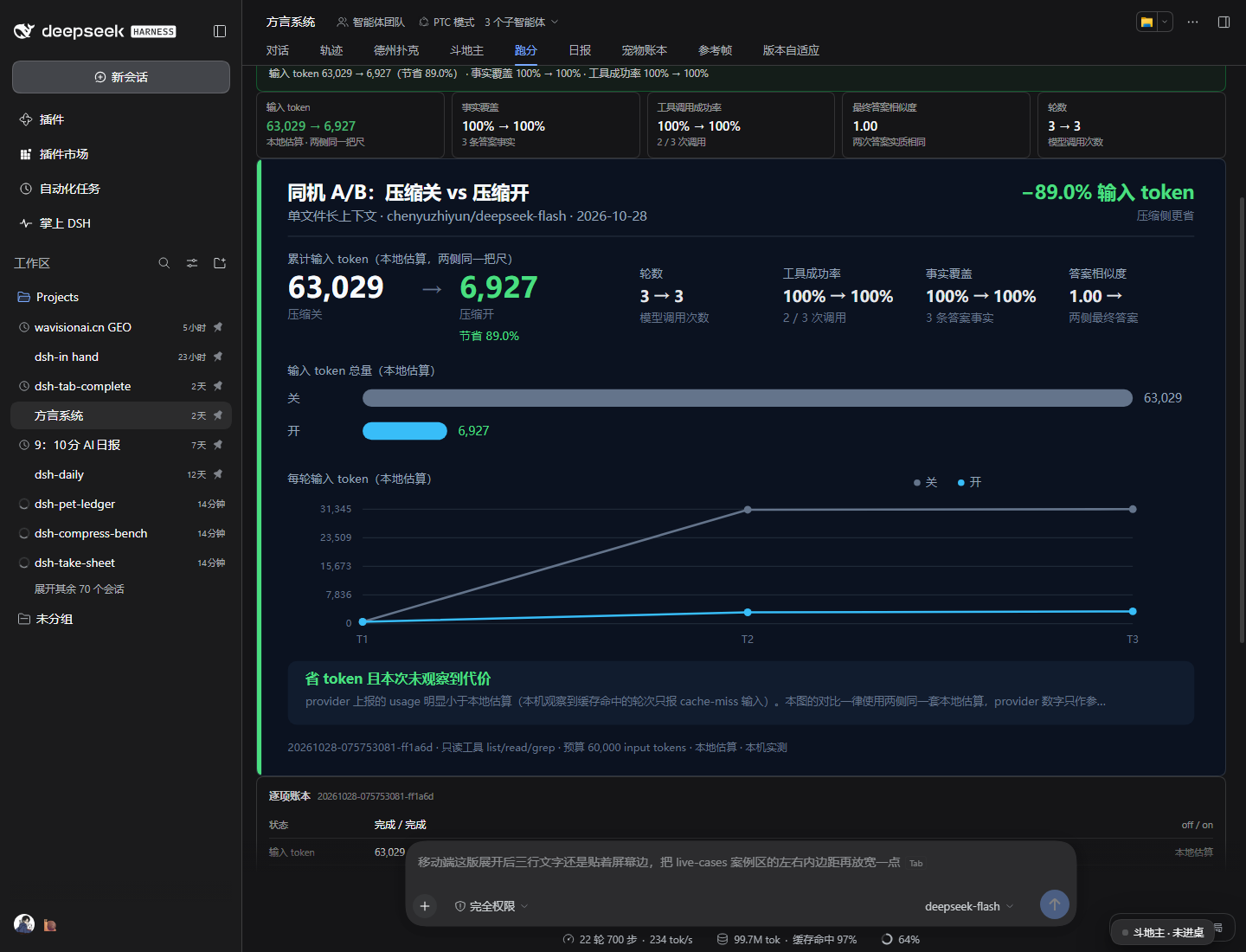This screenshot has width=1246, height=952.
Task: Click the pin icon on wavisionai.cn GEO
Action: pos(218,327)
